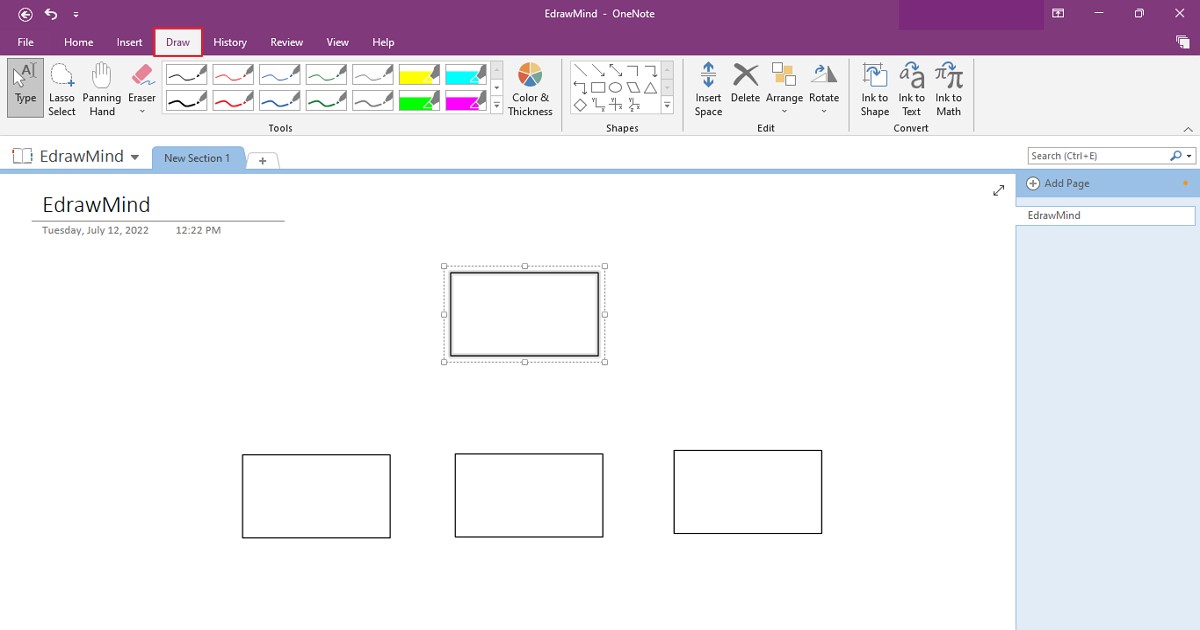
Task: Choose the thick gray pen
Action: 373,101
